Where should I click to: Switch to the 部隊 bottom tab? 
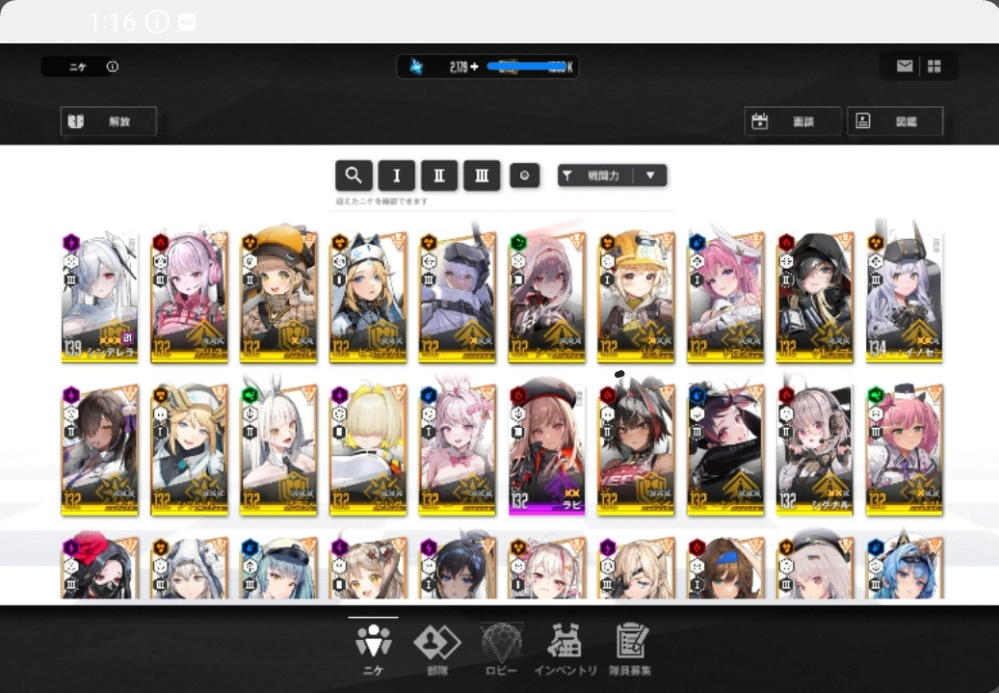point(437,650)
